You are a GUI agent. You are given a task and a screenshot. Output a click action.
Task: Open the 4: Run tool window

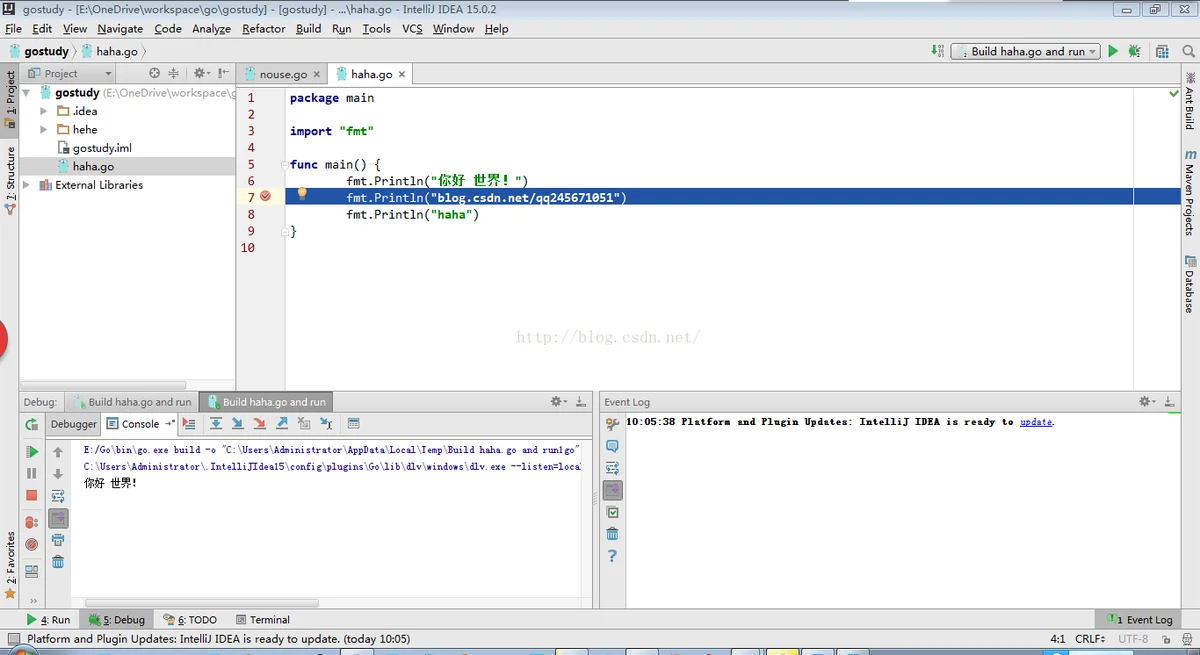tap(48, 620)
